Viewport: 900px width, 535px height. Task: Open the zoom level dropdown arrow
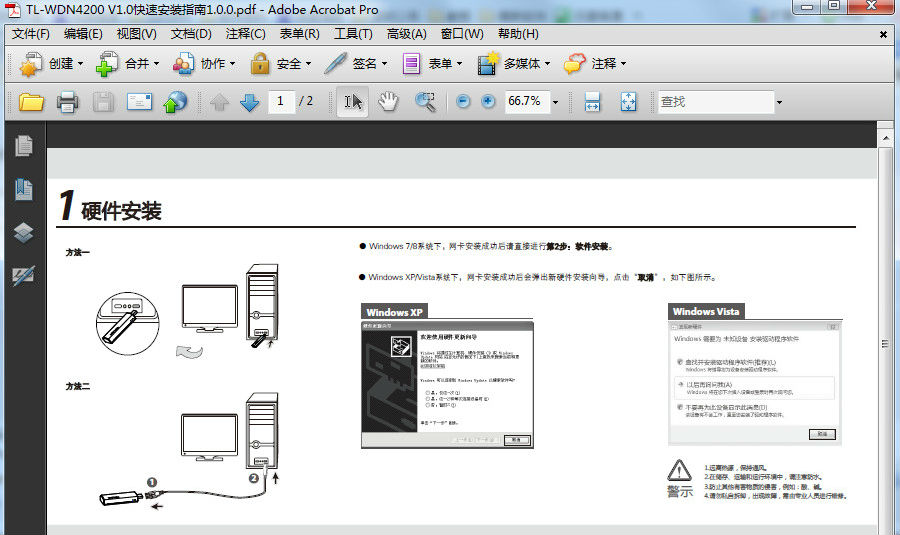555,103
